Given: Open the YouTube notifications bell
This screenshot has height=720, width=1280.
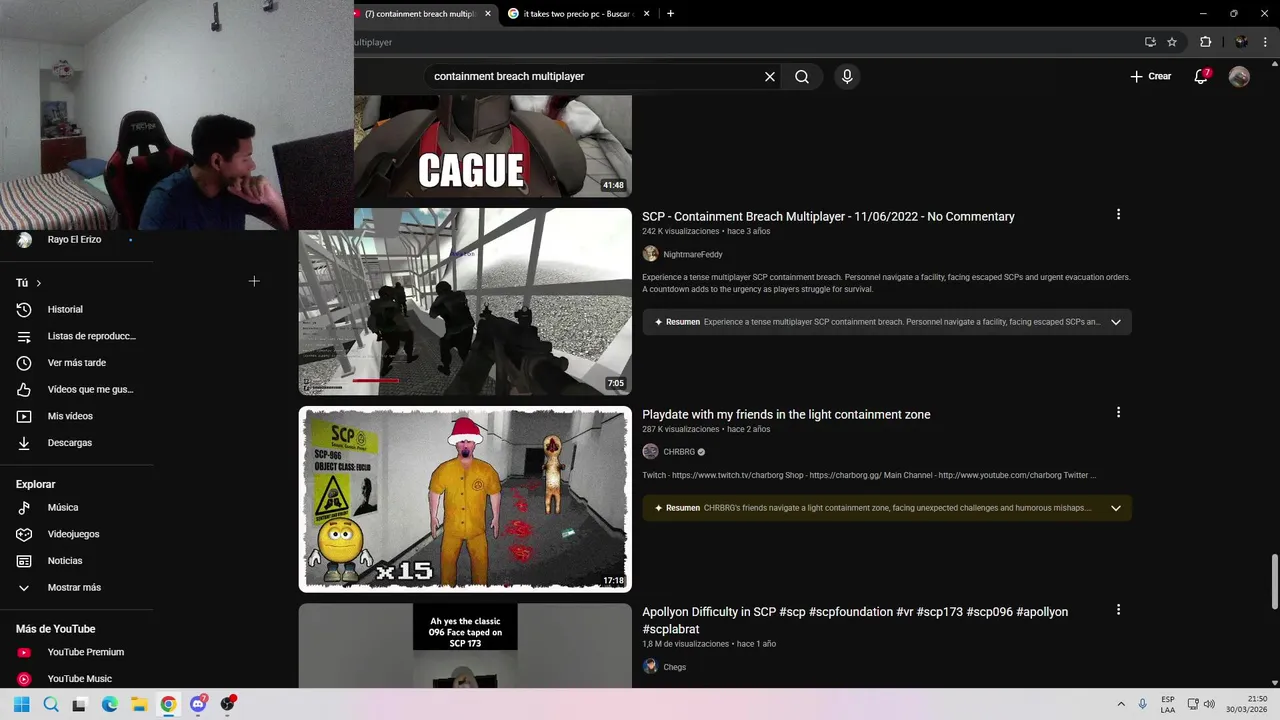Looking at the screenshot, I should pos(1202,76).
